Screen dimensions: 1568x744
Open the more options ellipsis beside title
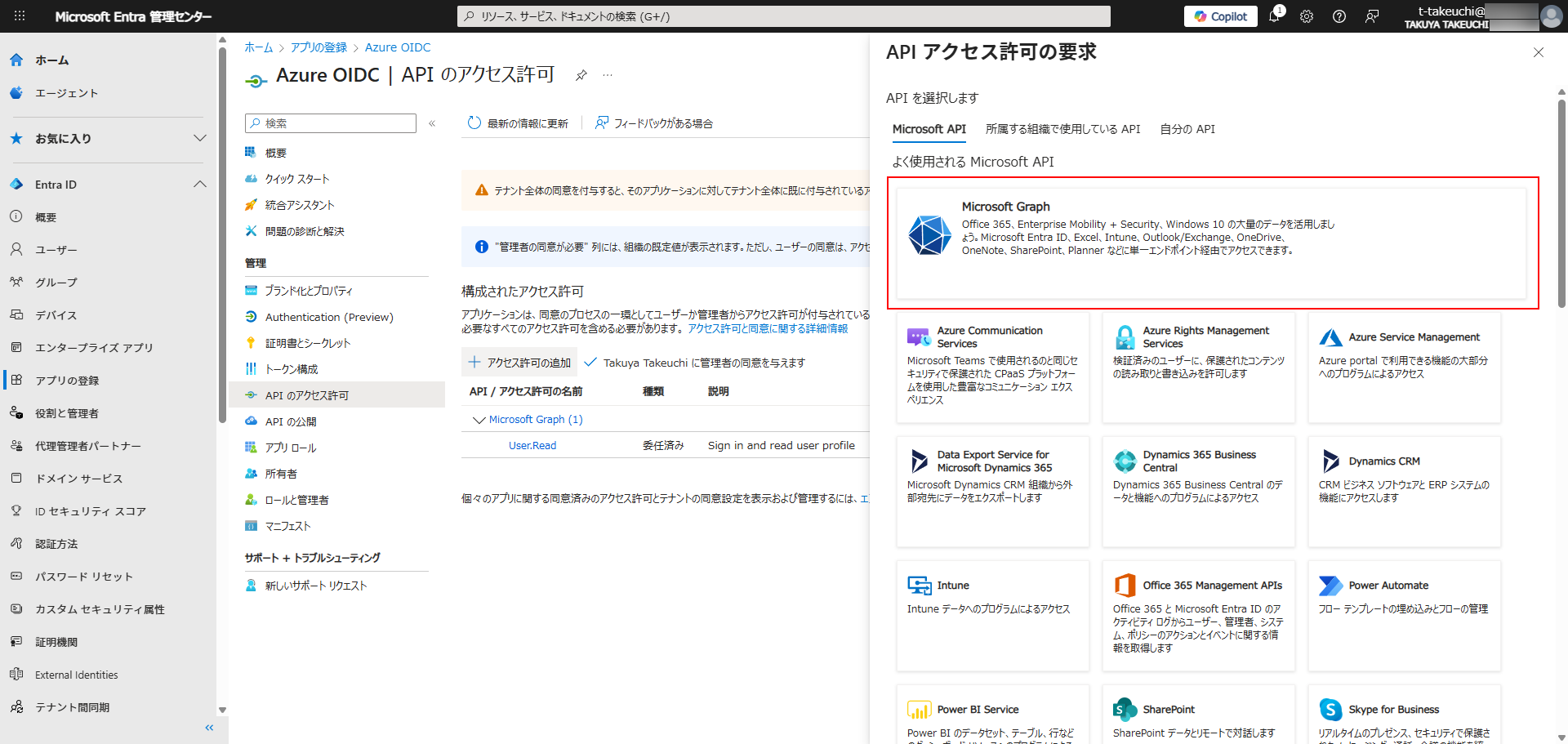608,75
